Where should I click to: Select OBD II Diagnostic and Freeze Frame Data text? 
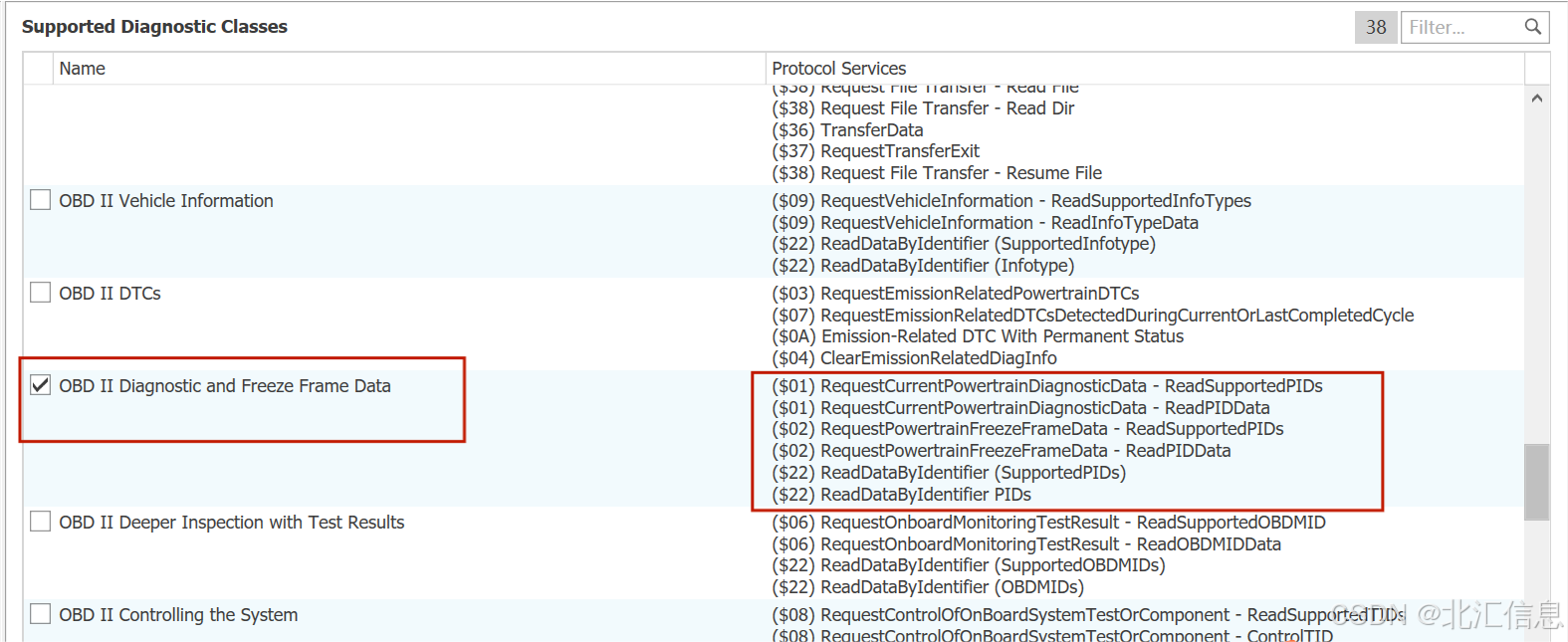pyautogui.click(x=225, y=386)
